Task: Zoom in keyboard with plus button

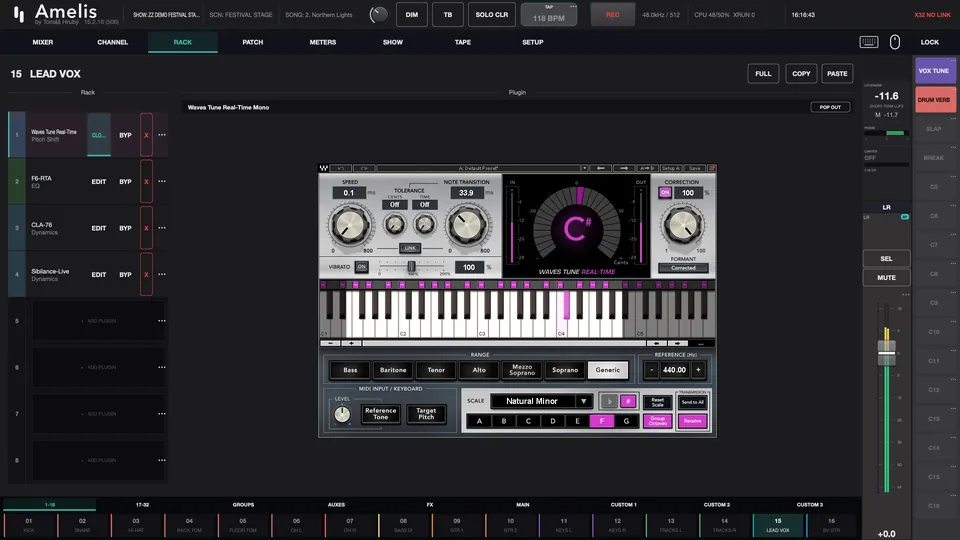Action: click(351, 343)
